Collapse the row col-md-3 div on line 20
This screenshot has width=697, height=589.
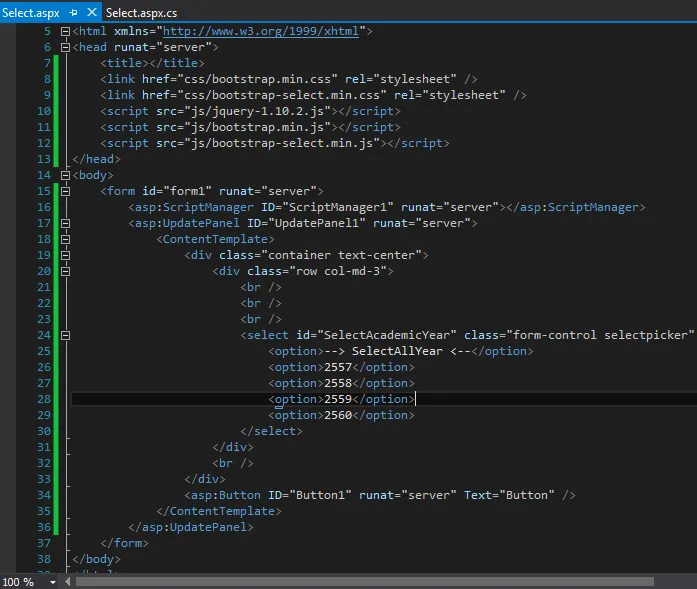click(x=65, y=271)
